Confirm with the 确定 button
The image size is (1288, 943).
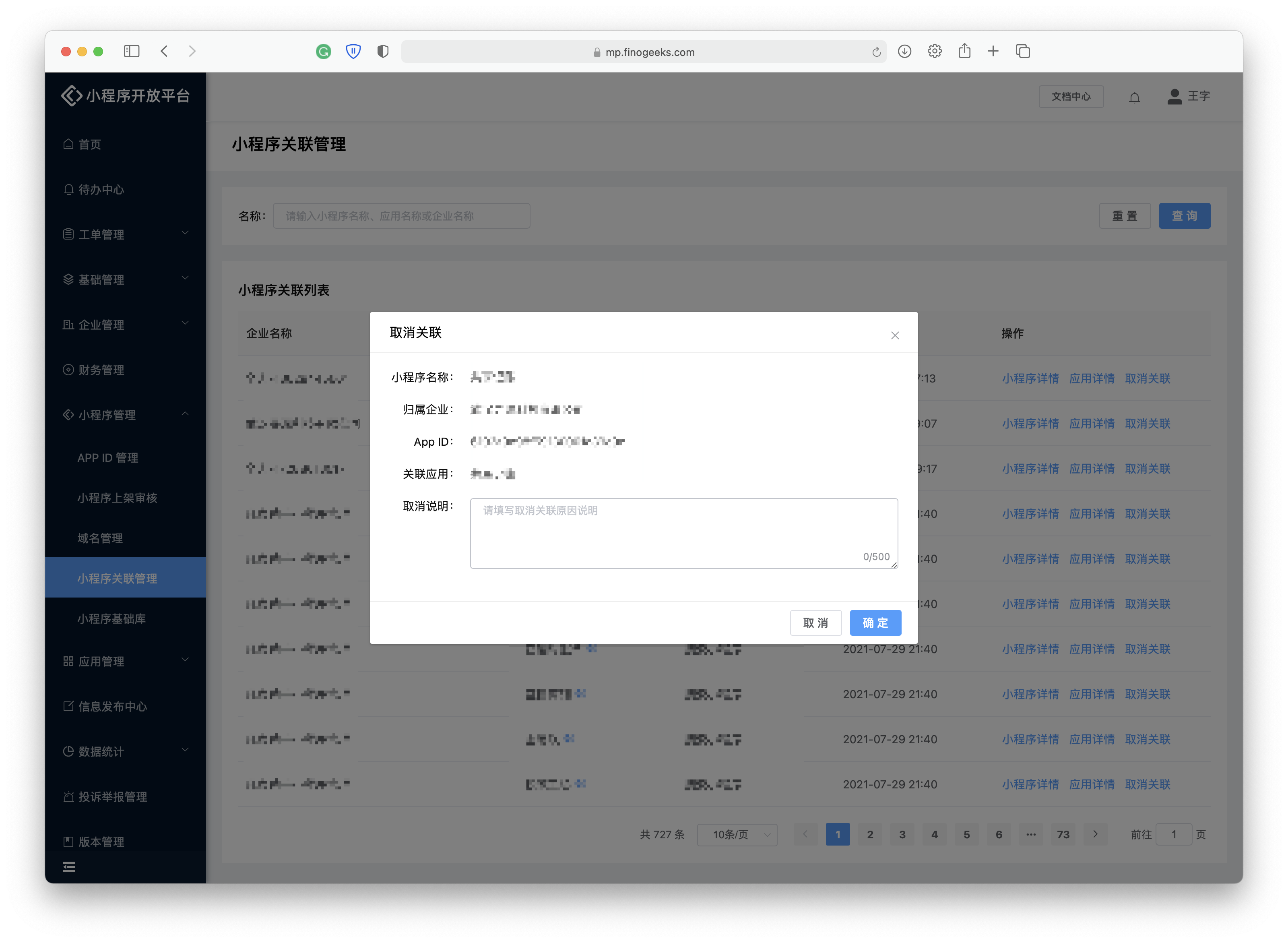[875, 623]
